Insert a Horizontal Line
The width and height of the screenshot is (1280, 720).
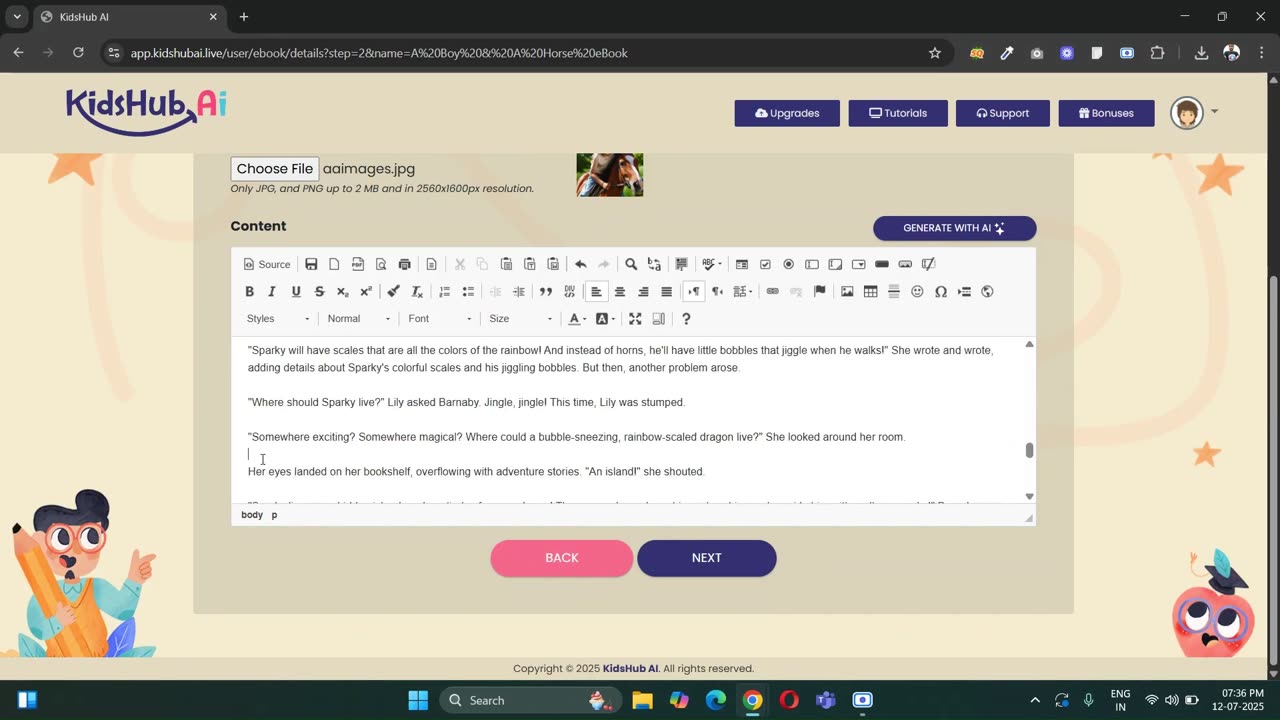[894, 291]
